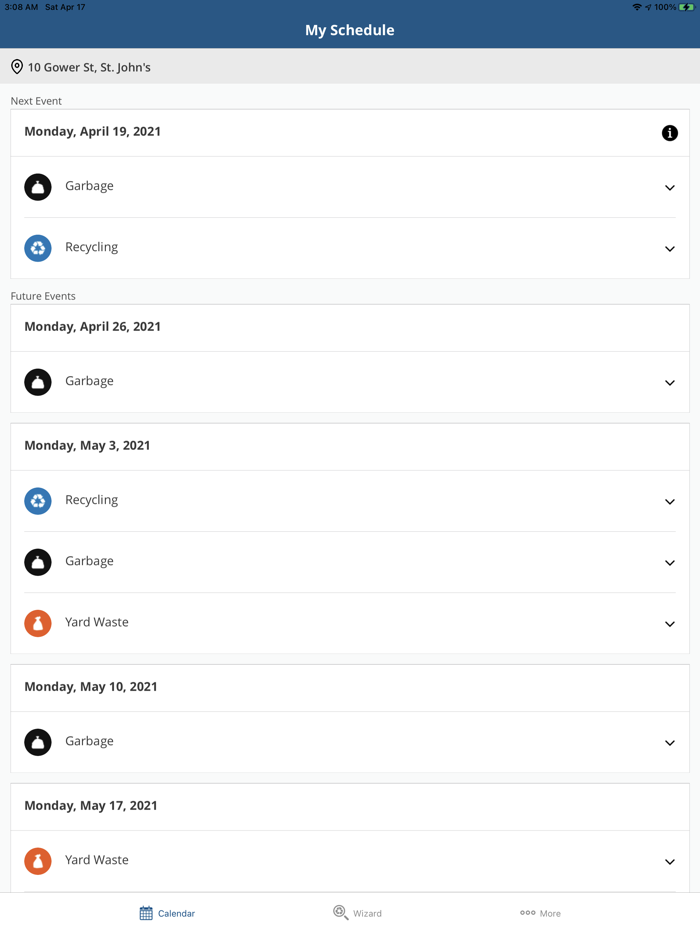Expand Recycling chevron for April 19
Screen dimensions: 700x934
[670, 249]
